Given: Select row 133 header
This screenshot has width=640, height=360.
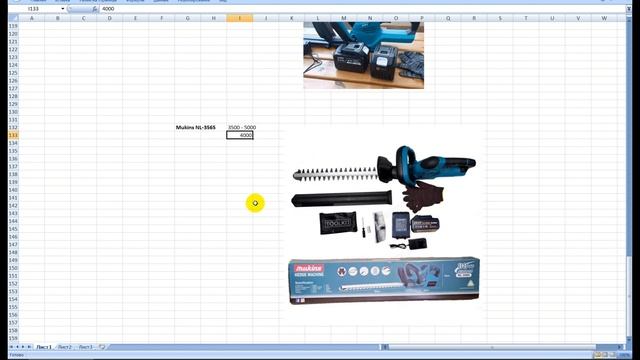Looking at the screenshot, I should coord(13,135).
